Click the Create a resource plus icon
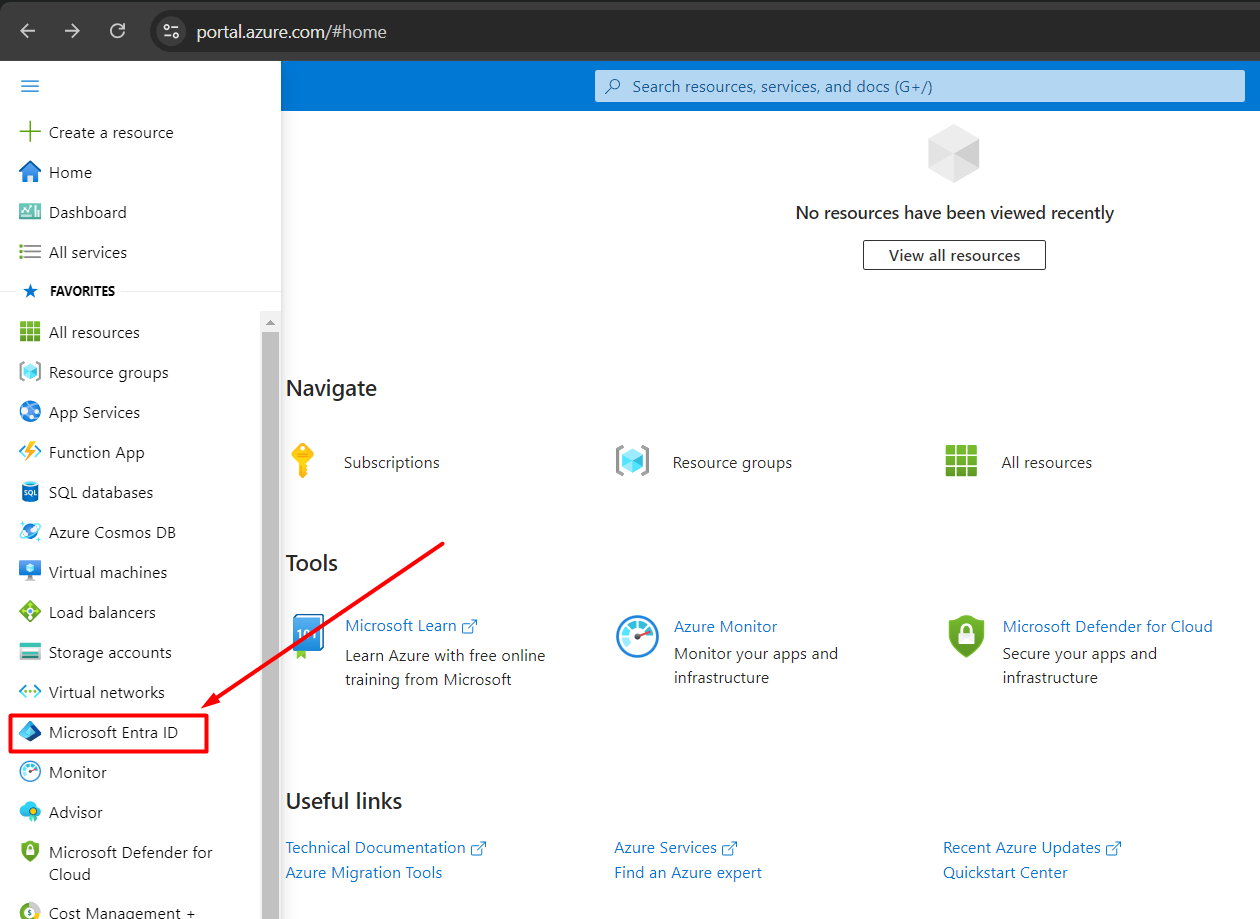 pyautogui.click(x=30, y=132)
